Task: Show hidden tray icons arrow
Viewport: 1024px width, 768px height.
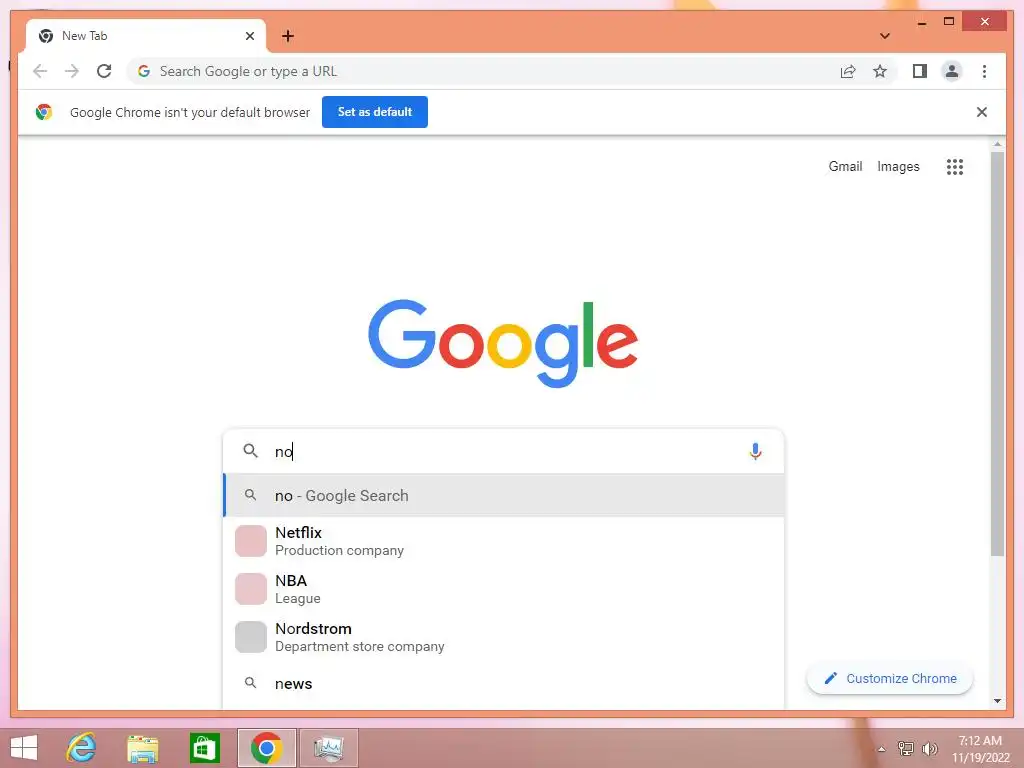Action: click(x=881, y=749)
